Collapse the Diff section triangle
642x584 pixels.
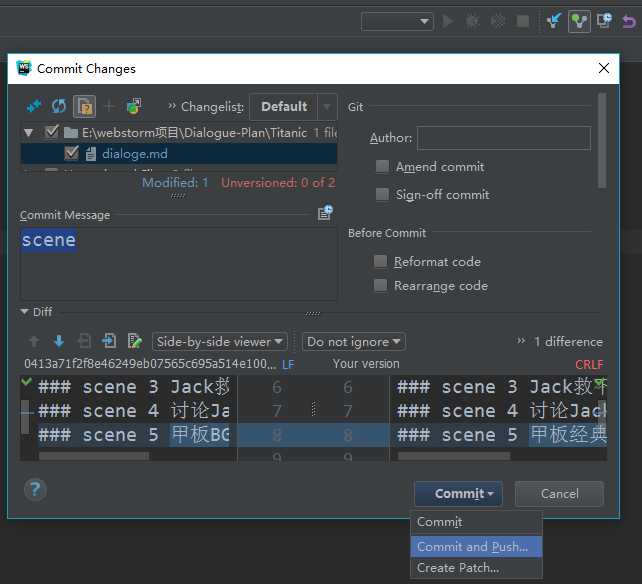pos(25,312)
